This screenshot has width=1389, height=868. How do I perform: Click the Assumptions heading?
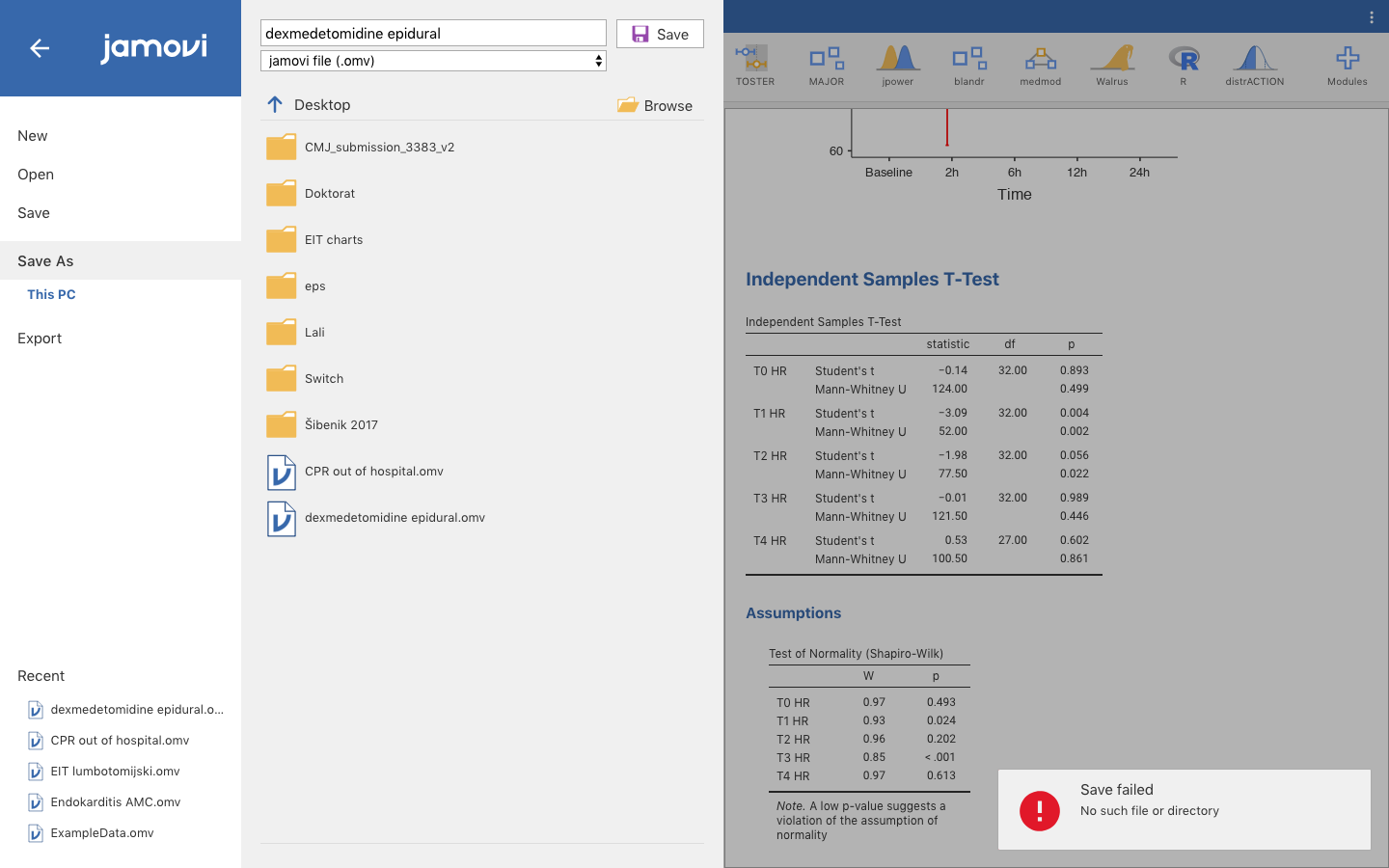point(793,613)
